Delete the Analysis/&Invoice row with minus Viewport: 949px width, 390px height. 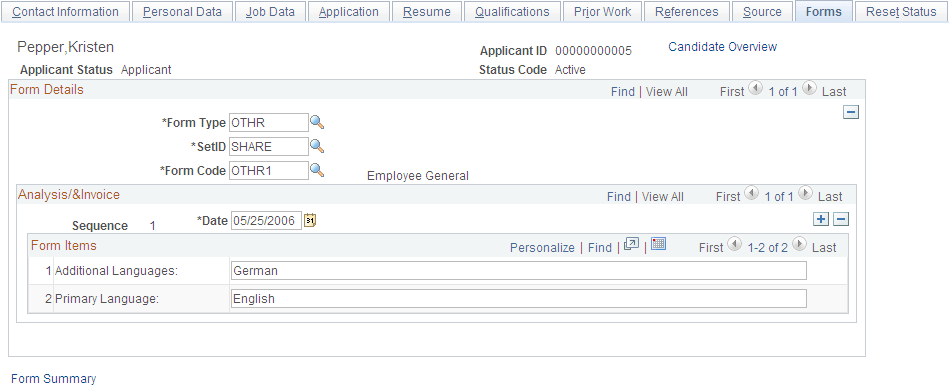[841, 219]
